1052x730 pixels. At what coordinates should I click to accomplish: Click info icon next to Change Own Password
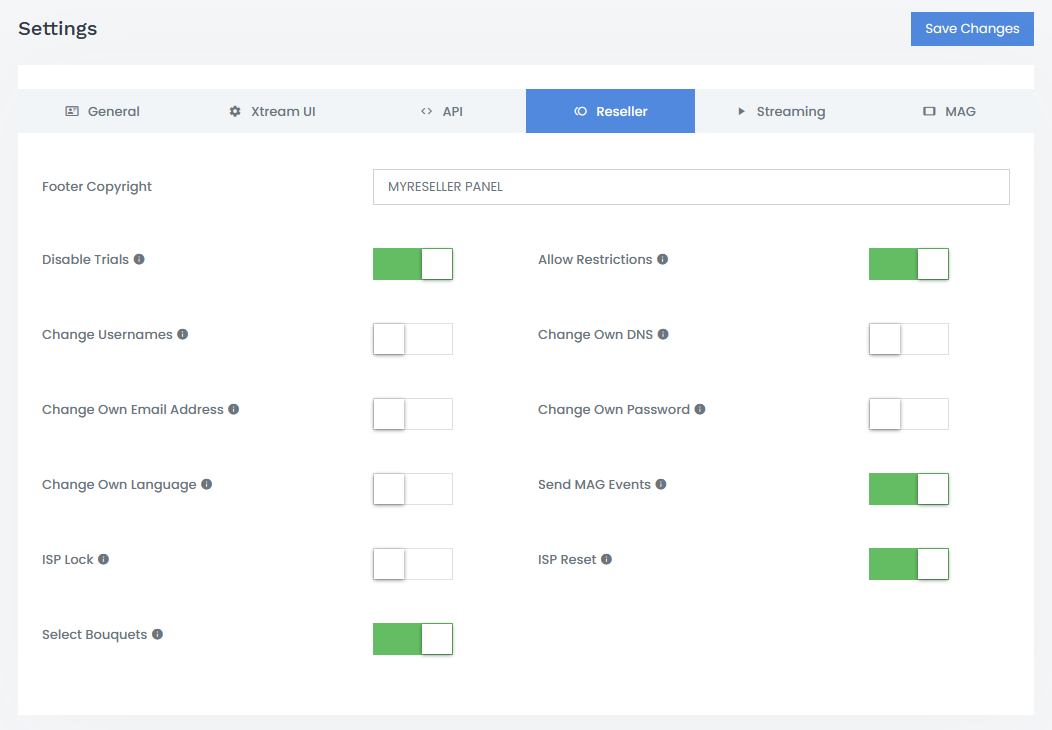[x=700, y=410]
